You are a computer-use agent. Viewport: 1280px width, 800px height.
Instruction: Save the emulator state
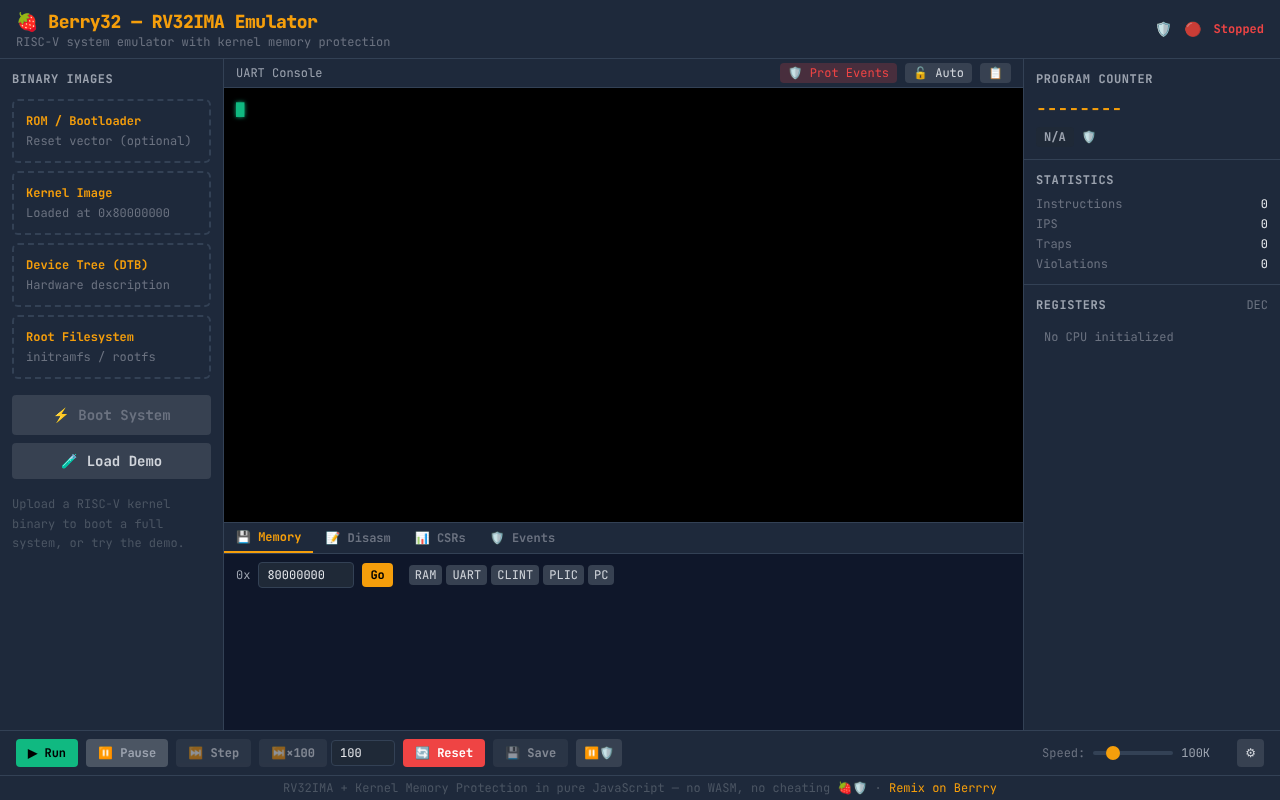pyautogui.click(x=530, y=753)
